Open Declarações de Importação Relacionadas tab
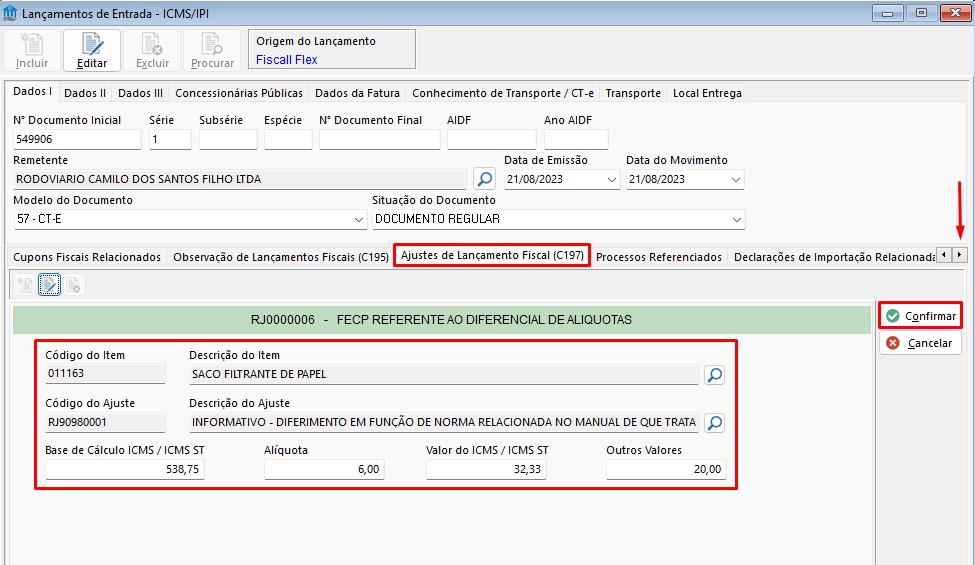 pyautogui.click(x=833, y=257)
